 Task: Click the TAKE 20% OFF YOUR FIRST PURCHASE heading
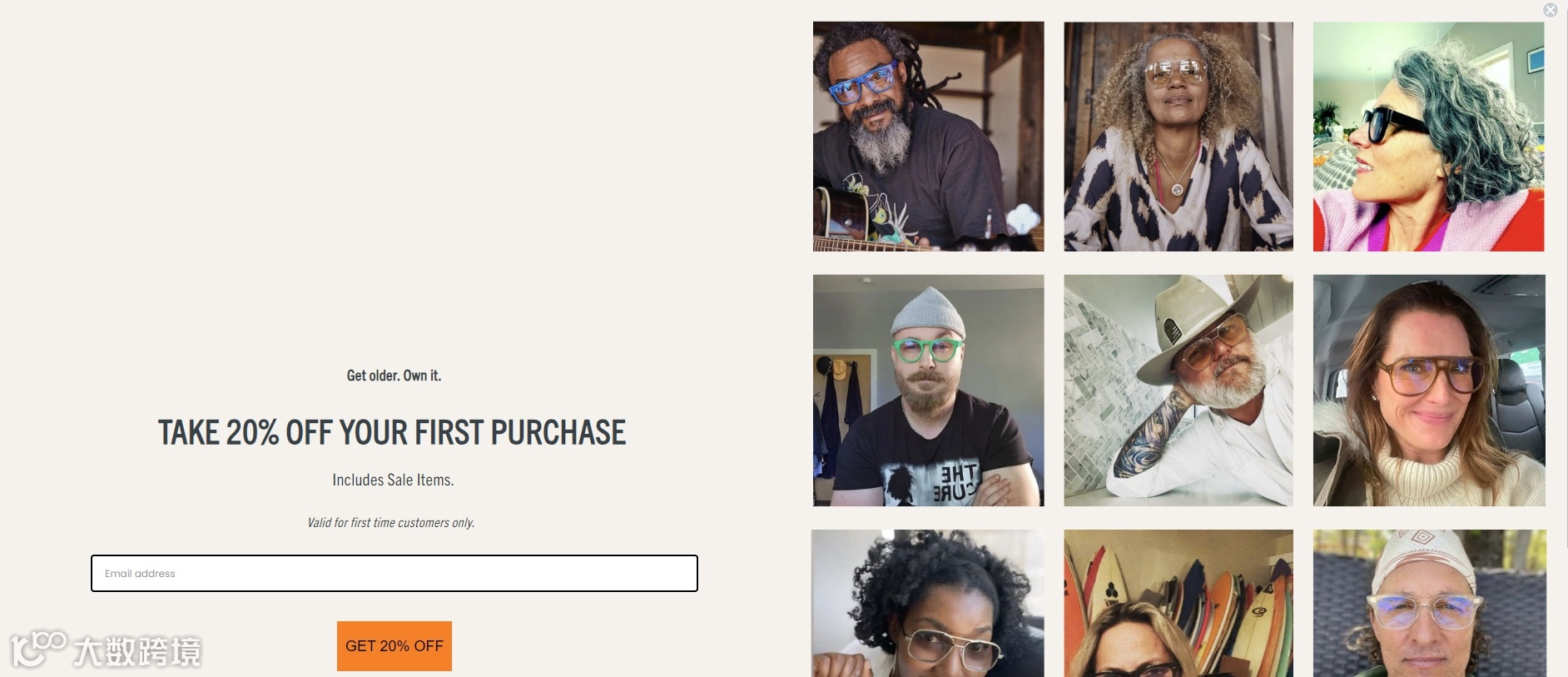(x=392, y=432)
